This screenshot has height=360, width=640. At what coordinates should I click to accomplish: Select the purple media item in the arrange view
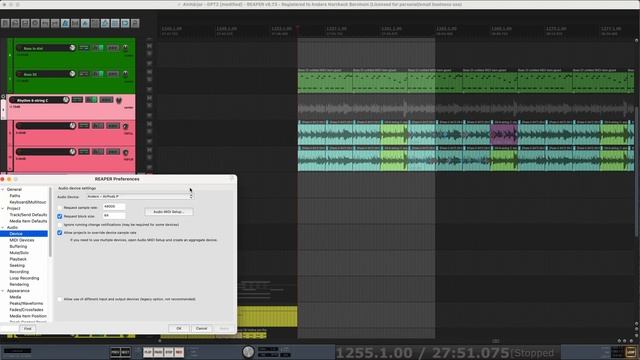[x=504, y=134]
